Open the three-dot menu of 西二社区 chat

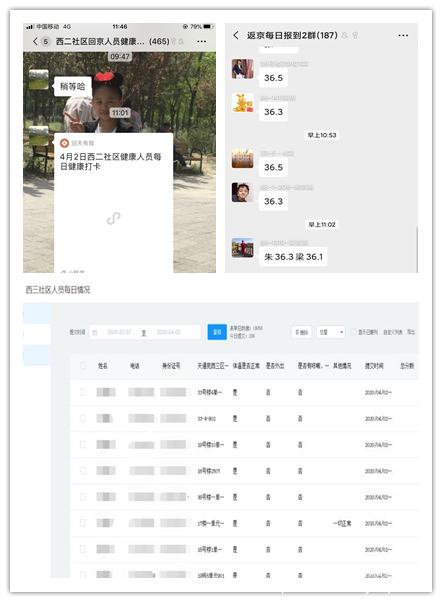point(201,41)
